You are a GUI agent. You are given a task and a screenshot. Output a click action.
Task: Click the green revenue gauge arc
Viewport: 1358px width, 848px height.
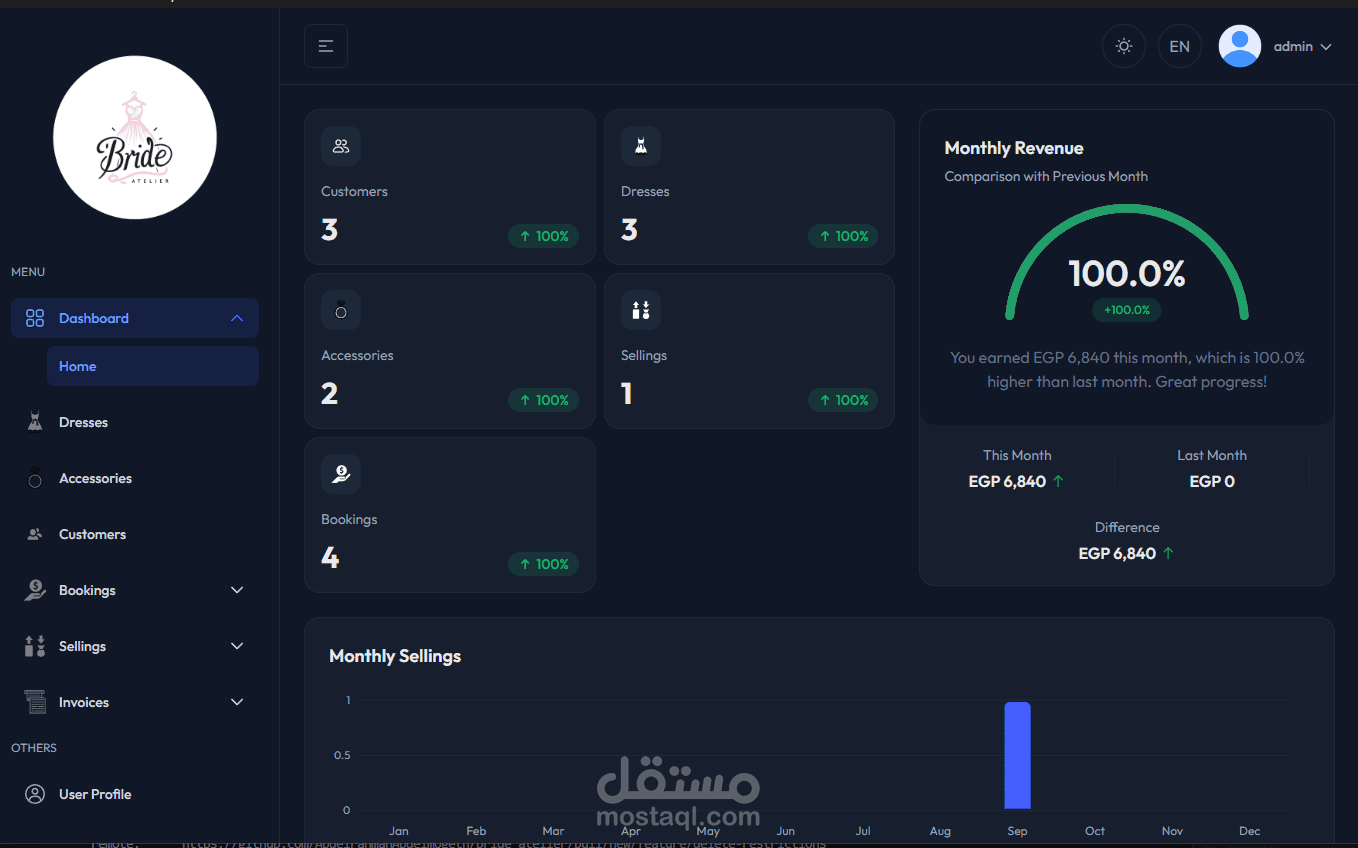[1127, 209]
